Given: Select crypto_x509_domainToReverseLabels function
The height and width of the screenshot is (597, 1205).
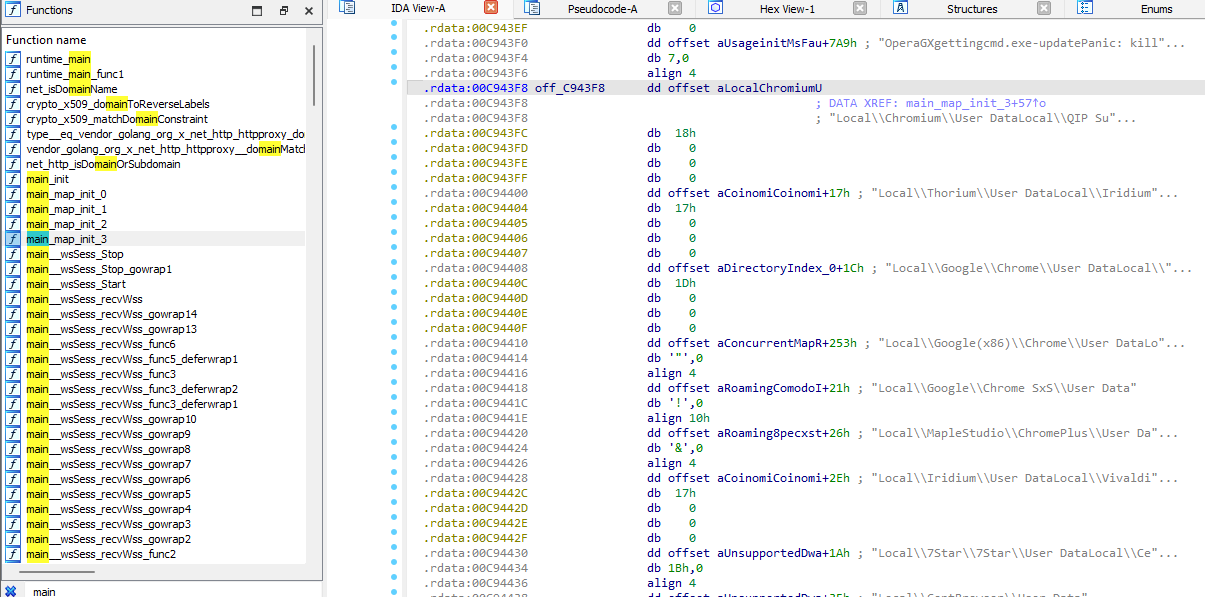Looking at the screenshot, I should click(x=118, y=104).
